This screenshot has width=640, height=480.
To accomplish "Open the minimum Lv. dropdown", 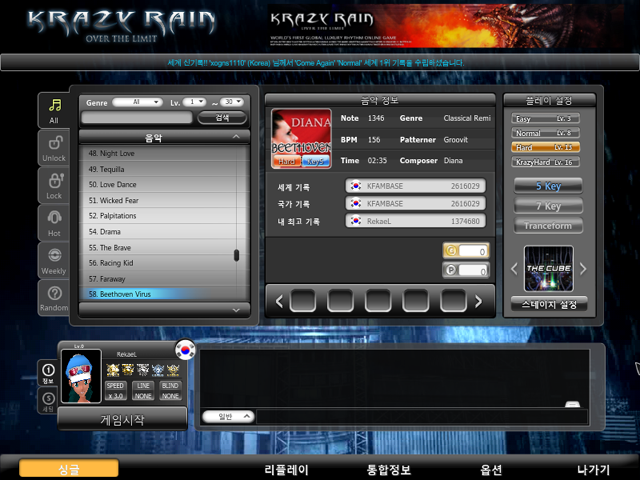I will click(194, 102).
